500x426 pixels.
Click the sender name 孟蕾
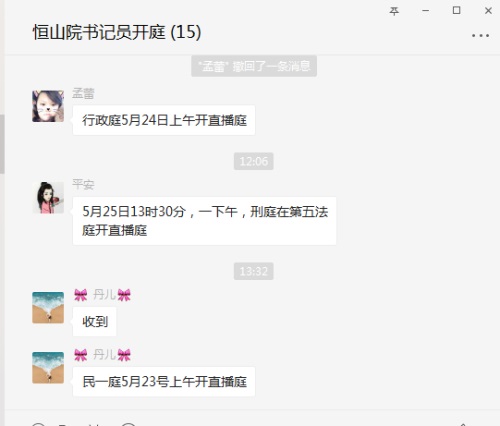[x=83, y=94]
